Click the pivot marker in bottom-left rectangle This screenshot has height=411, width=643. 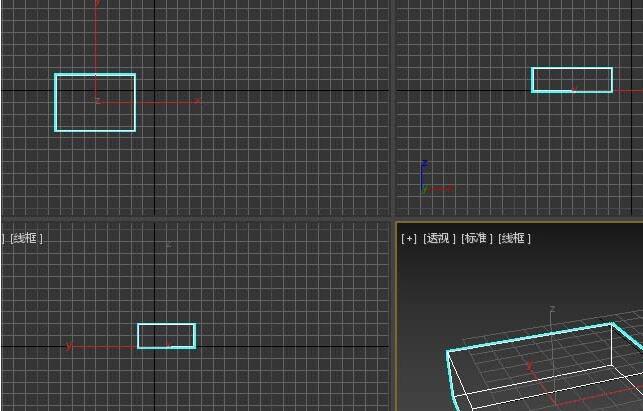(172, 346)
